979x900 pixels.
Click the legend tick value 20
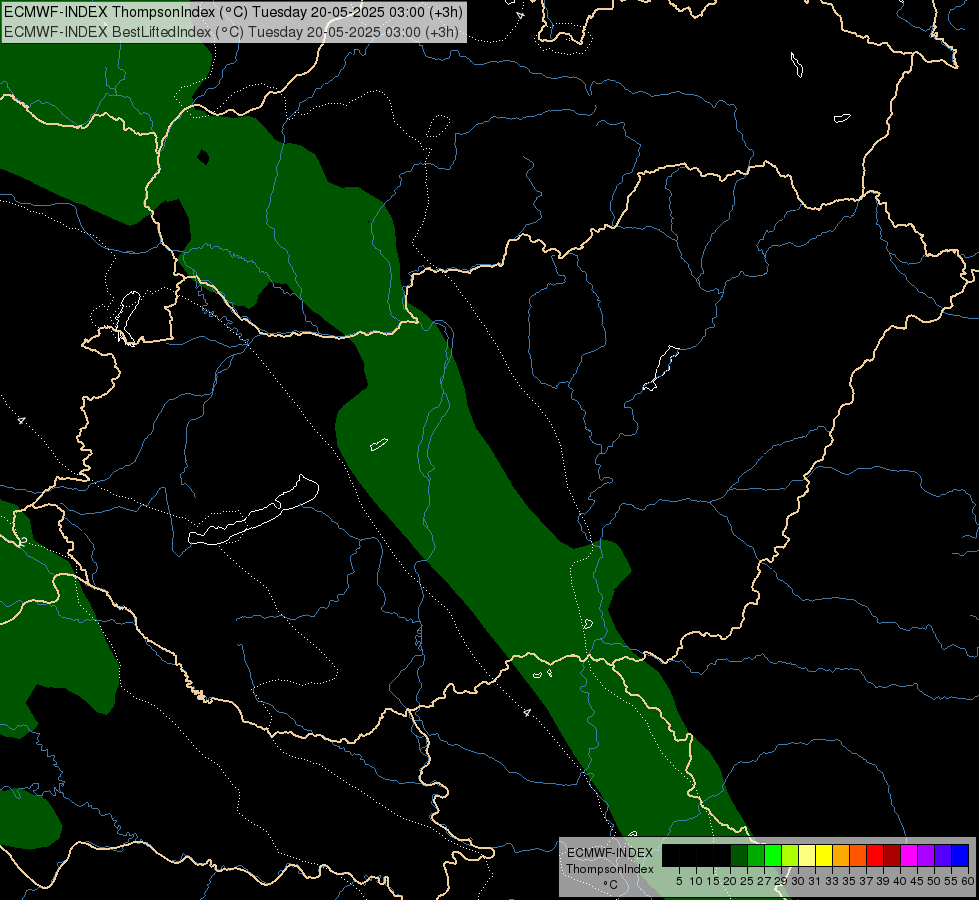(730, 881)
